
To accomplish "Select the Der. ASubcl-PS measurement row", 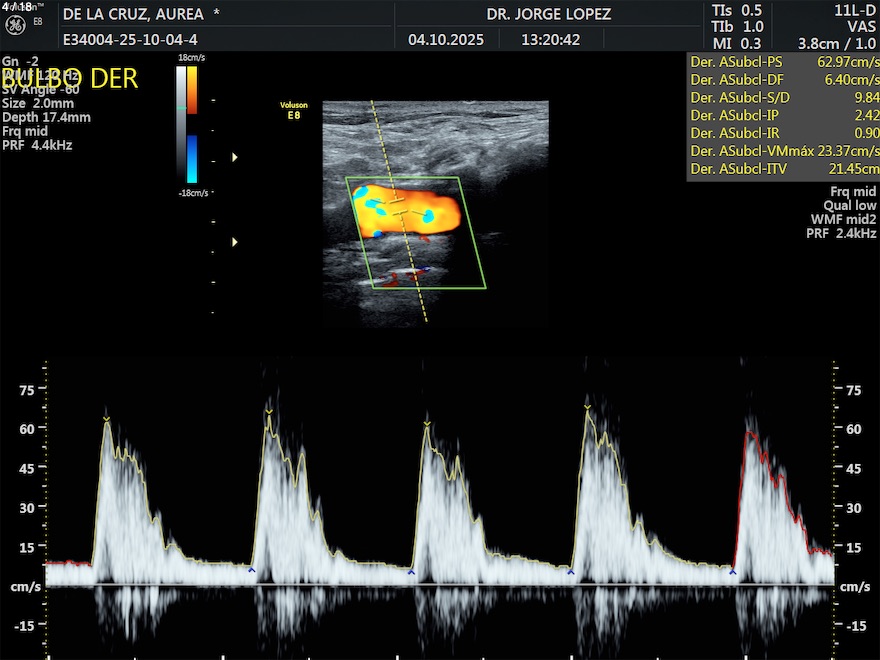I will point(783,62).
